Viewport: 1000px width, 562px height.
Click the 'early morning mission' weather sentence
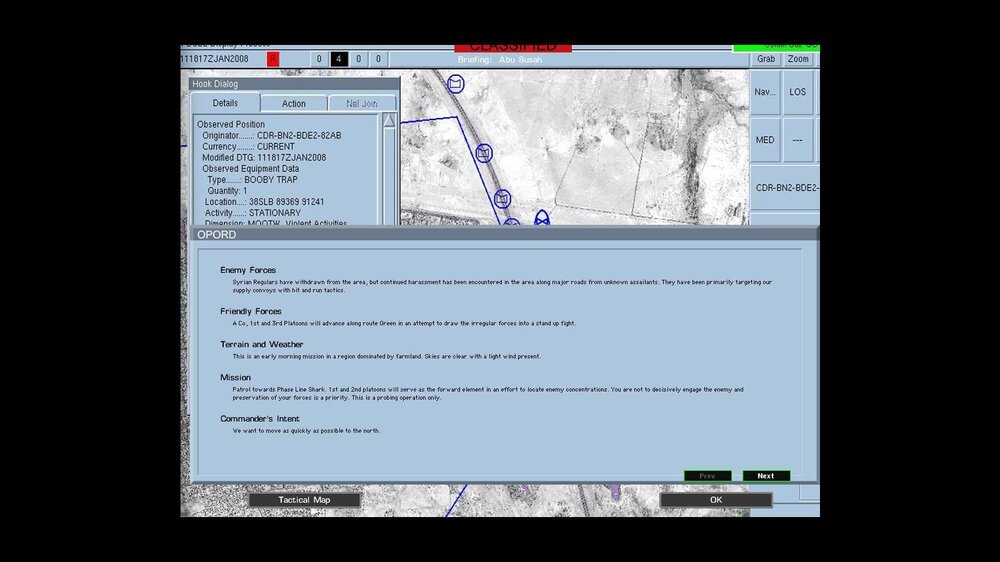(386, 357)
